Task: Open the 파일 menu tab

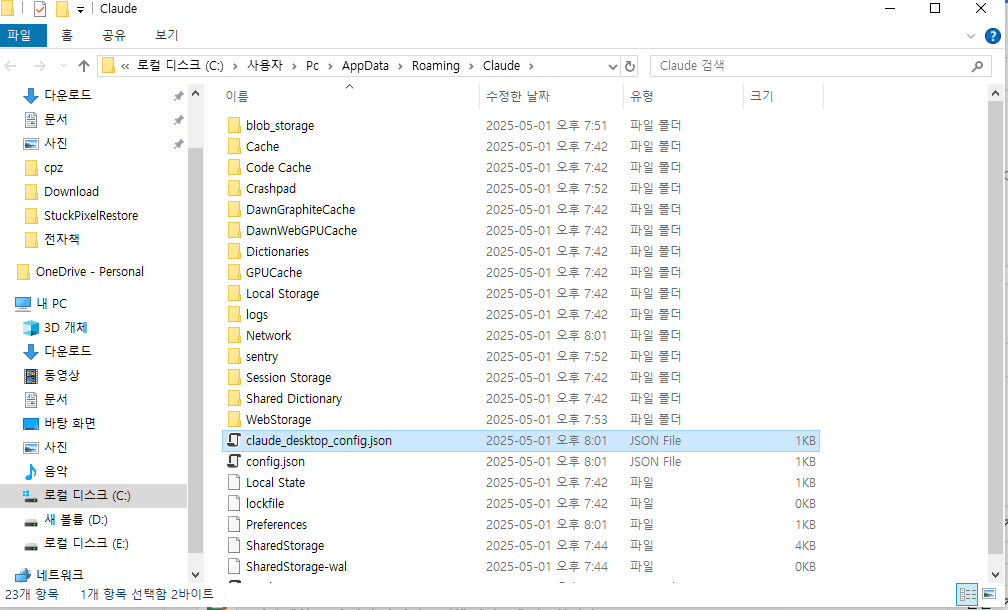Action: pyautogui.click(x=23, y=35)
